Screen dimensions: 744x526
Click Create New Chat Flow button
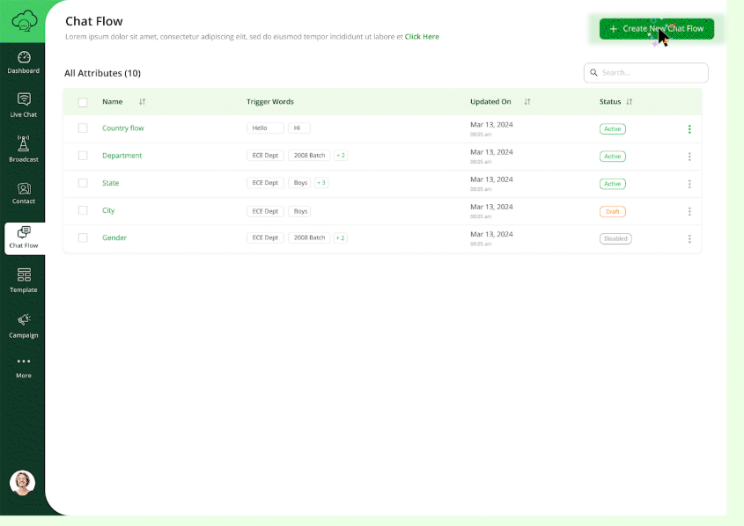(657, 29)
